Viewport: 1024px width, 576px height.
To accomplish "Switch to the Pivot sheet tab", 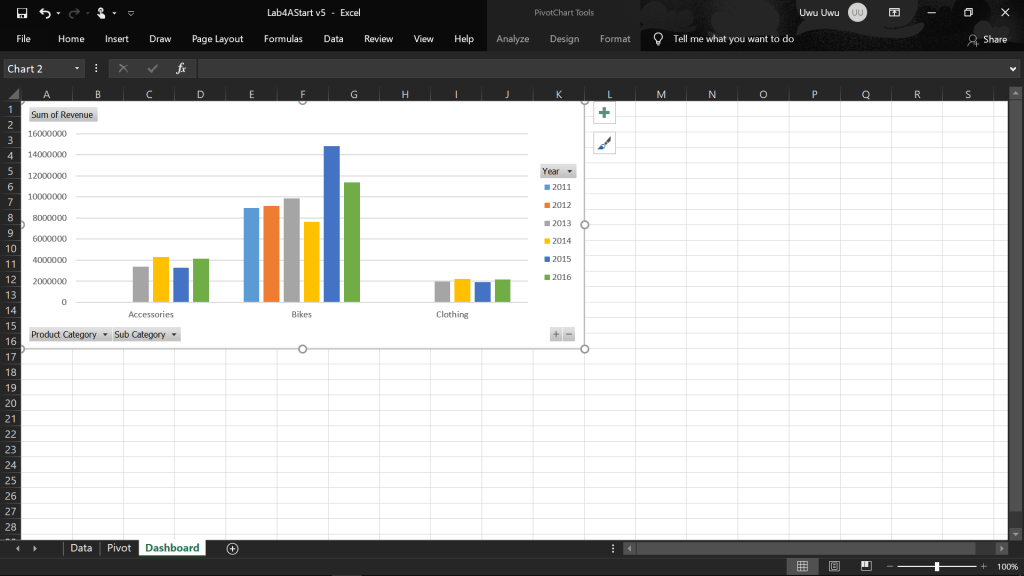I will (x=119, y=548).
